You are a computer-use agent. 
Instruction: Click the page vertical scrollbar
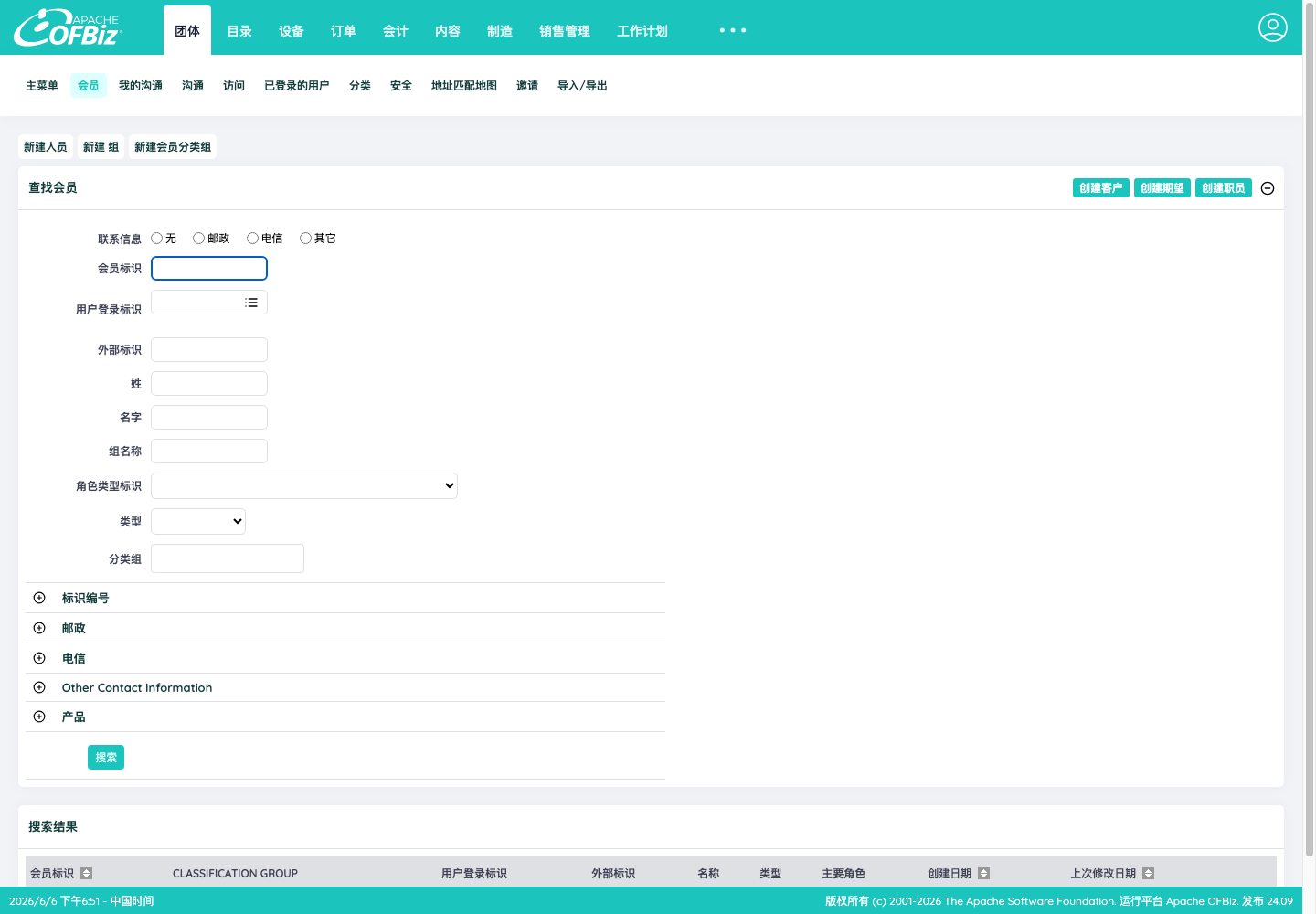point(1310,430)
